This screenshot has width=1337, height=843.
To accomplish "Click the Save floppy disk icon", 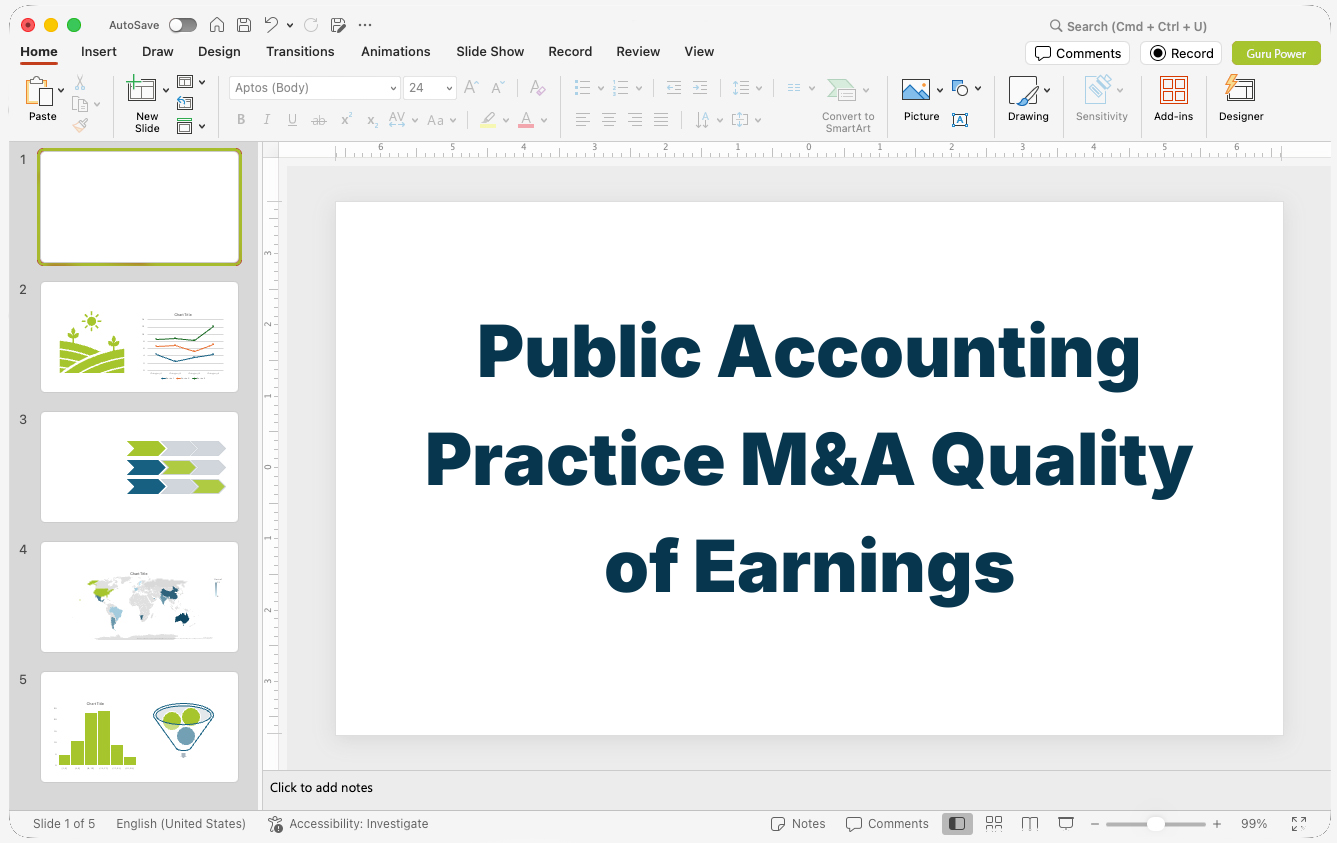I will coord(244,25).
